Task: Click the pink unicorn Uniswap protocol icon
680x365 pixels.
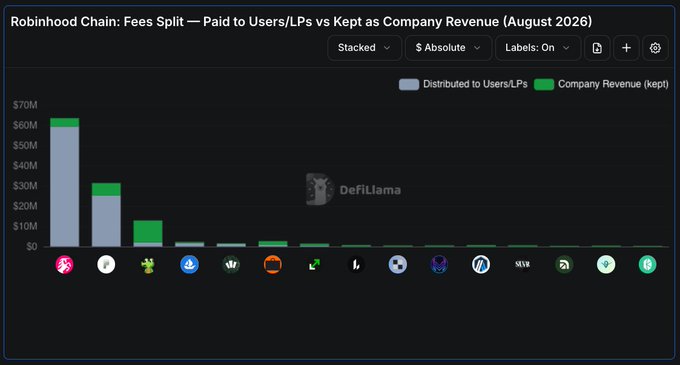Action: pos(65,264)
